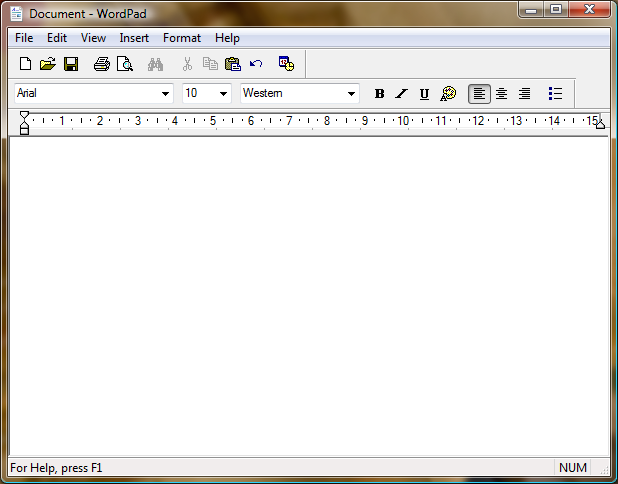This screenshot has width=618, height=484.
Task: Toggle Underline formatting
Action: pos(424,93)
